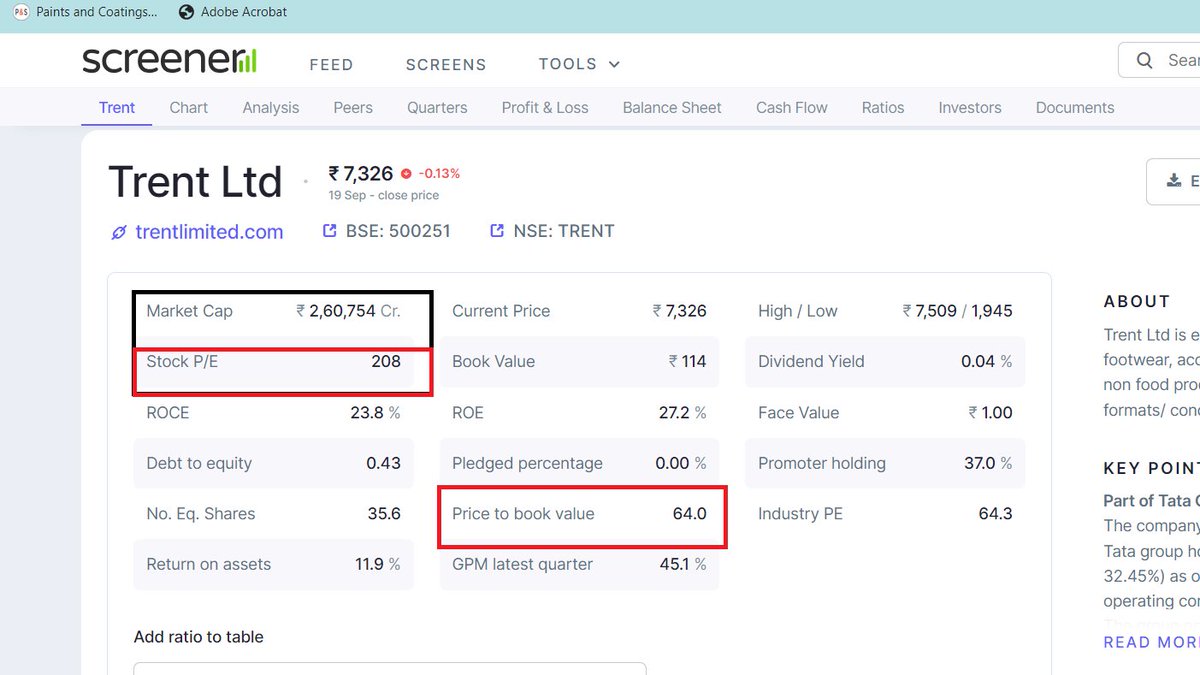The width and height of the screenshot is (1200, 675).
Task: Click the Trent Ltd company heading
Action: coord(196,182)
